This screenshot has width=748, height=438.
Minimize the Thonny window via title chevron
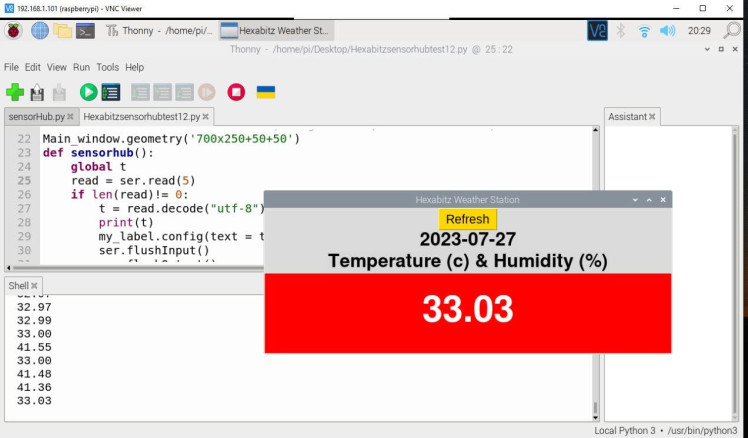coord(707,50)
